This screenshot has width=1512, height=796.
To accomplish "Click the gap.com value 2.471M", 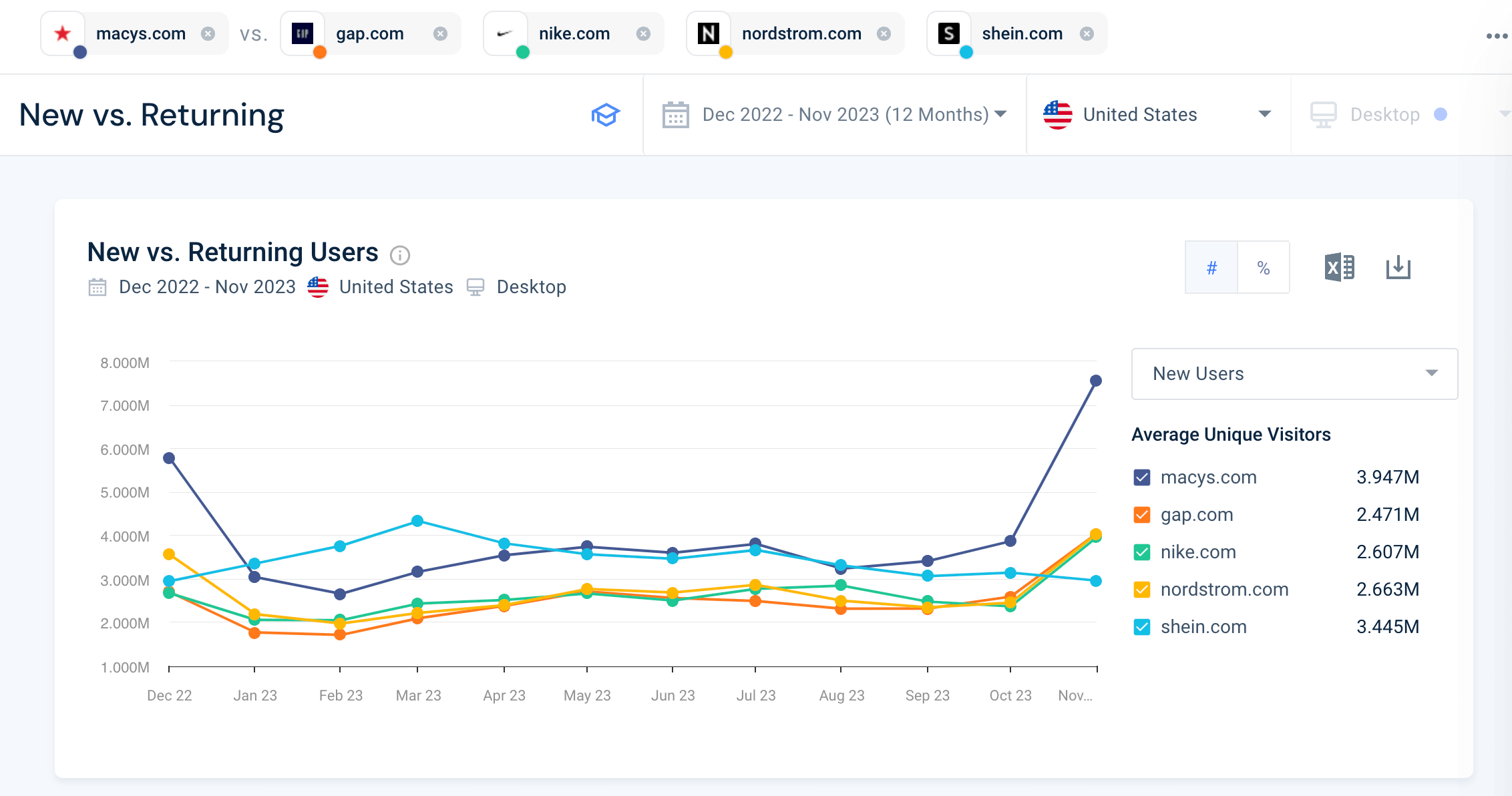I will click(x=1388, y=515).
